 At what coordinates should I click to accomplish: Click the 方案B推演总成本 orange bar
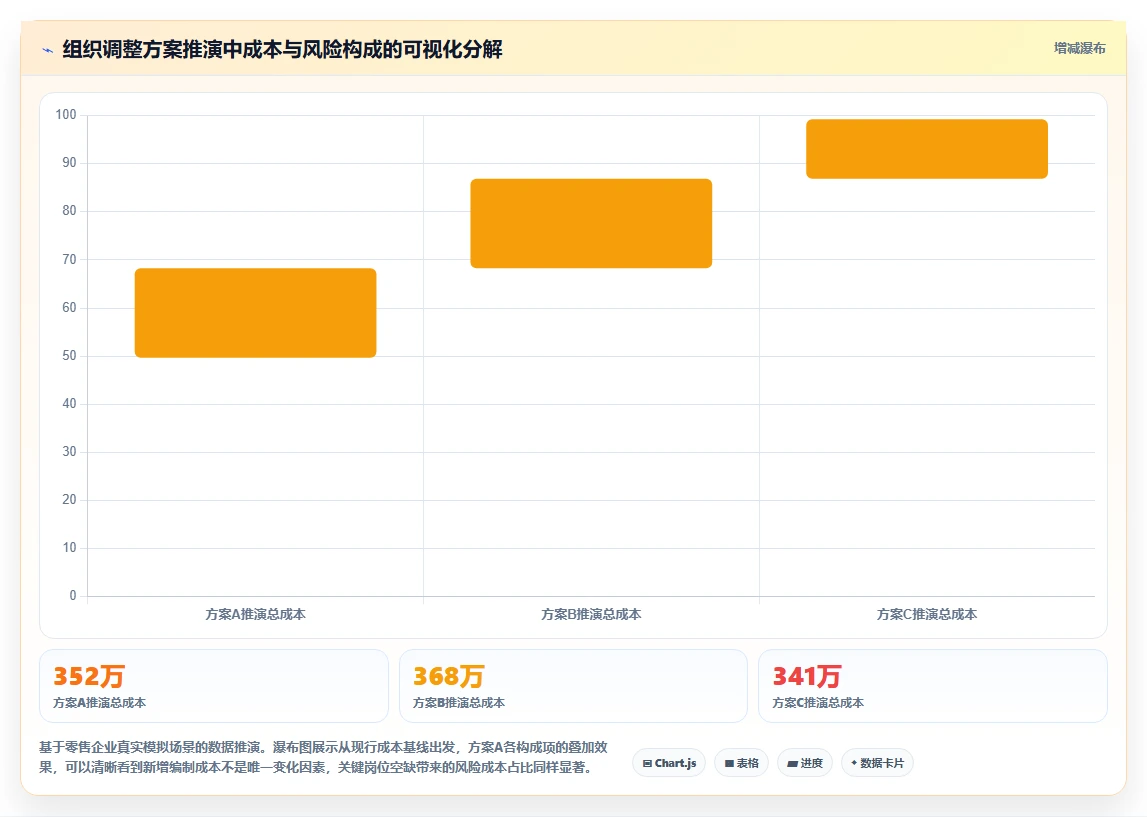pos(591,224)
